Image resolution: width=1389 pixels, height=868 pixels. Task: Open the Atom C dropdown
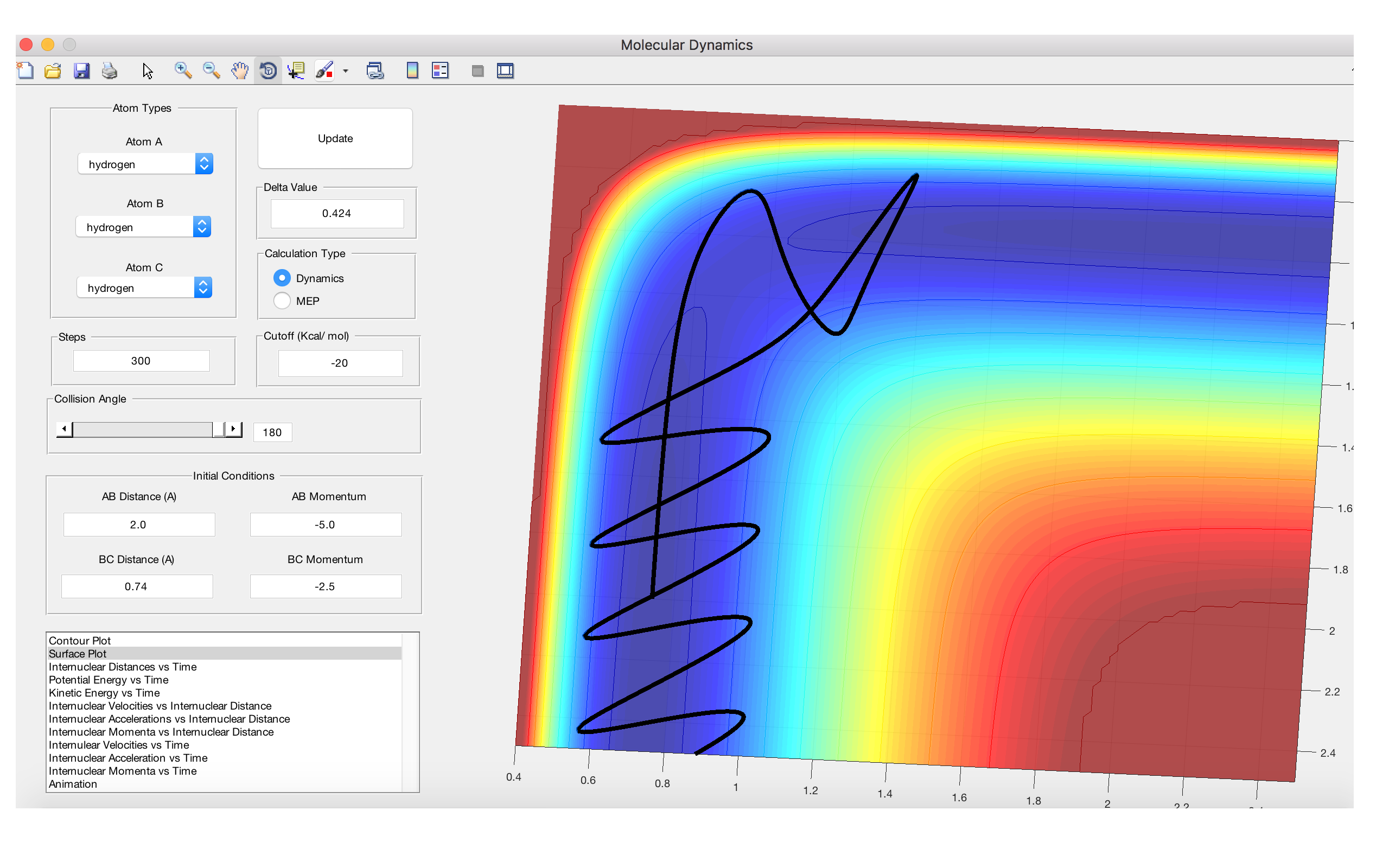(x=145, y=288)
